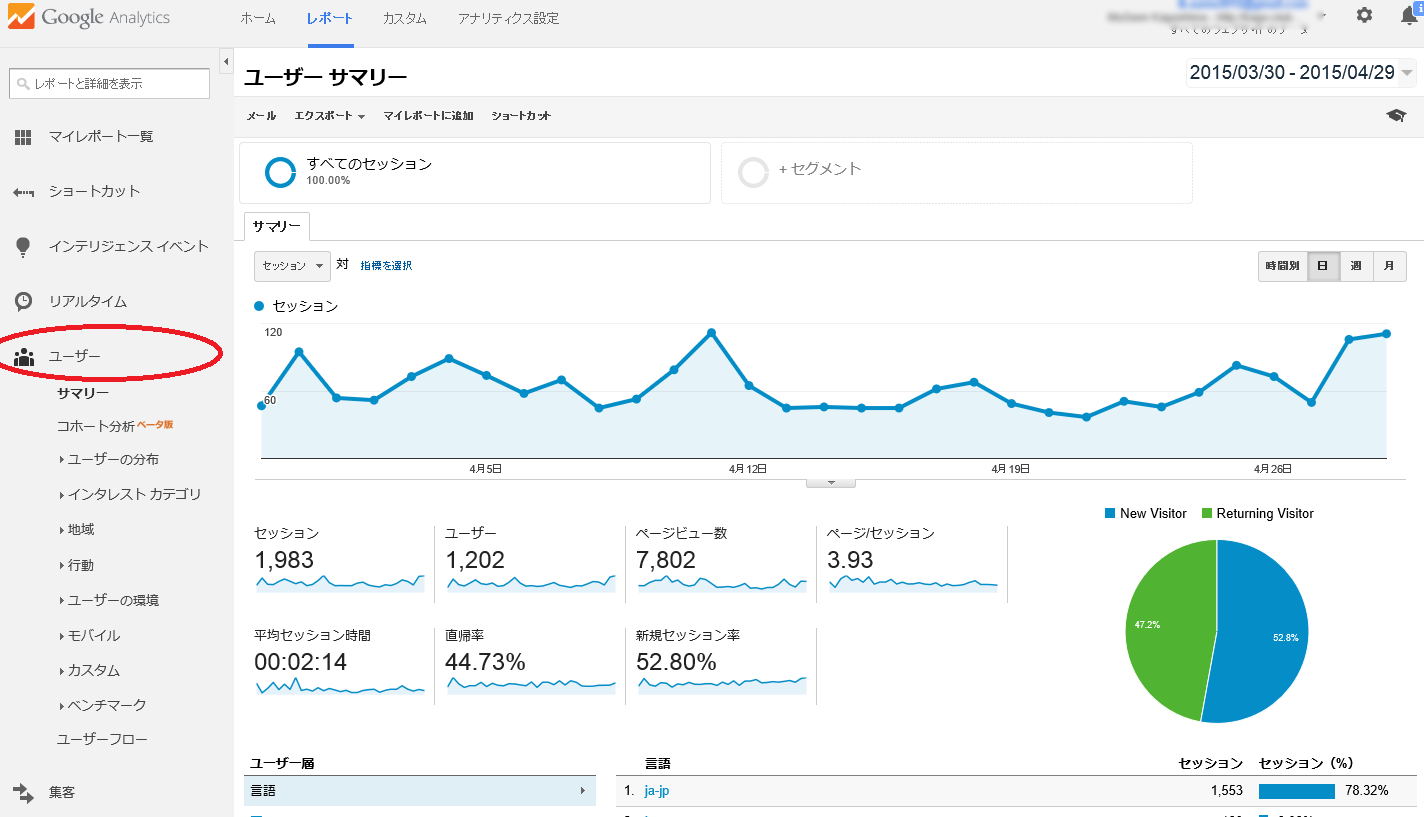This screenshot has height=817, width=1424.
Task: Open インテリジェンス イベント lightbulb icon
Action: (x=23, y=247)
